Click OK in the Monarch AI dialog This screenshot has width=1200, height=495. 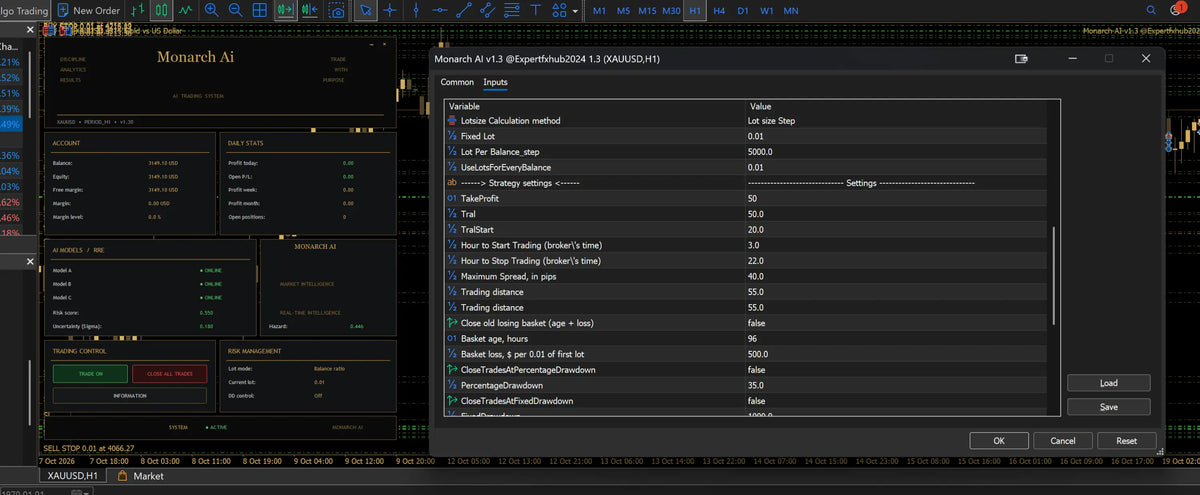[x=998, y=440]
